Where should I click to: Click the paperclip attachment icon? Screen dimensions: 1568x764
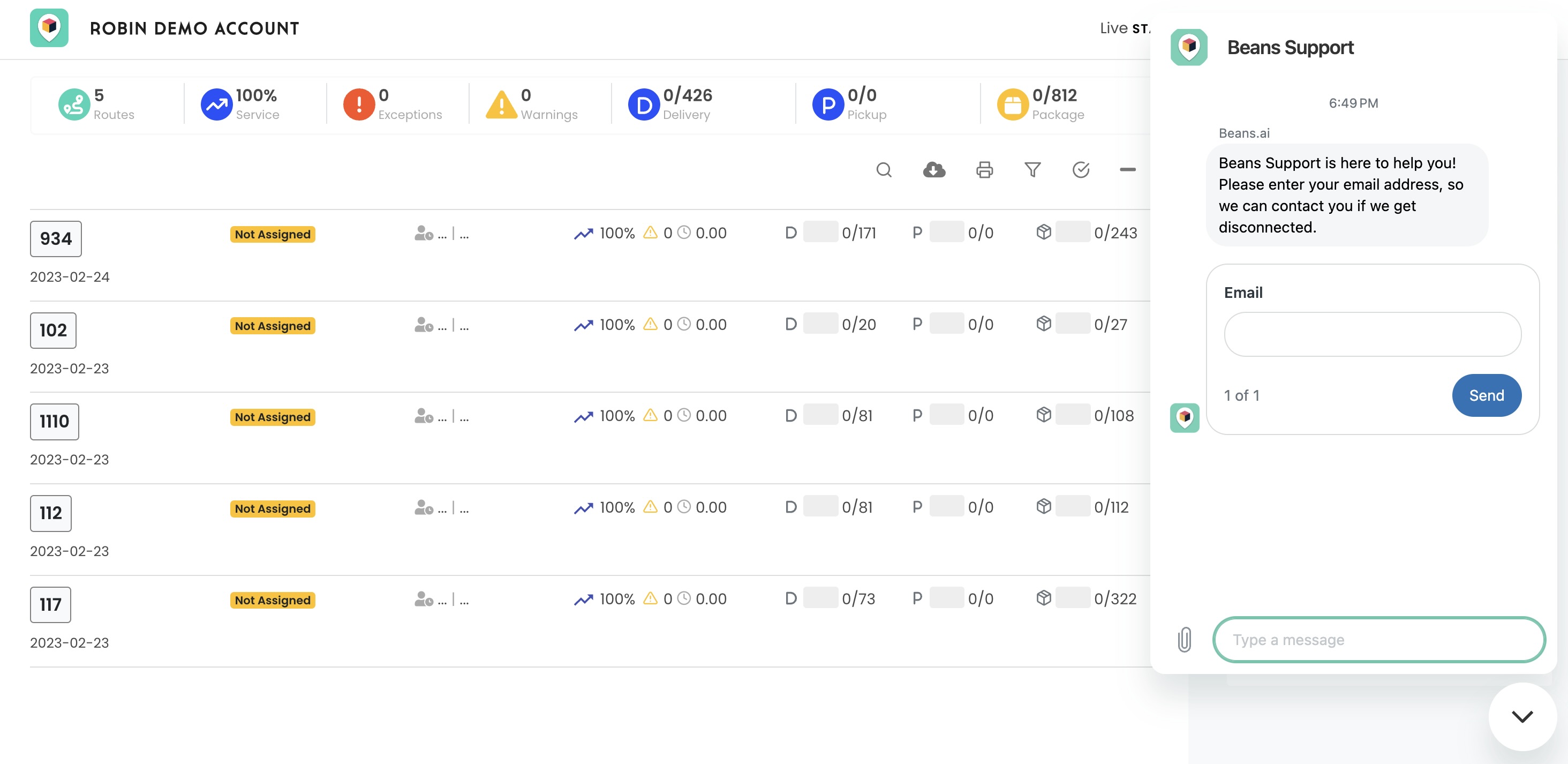(x=1184, y=640)
